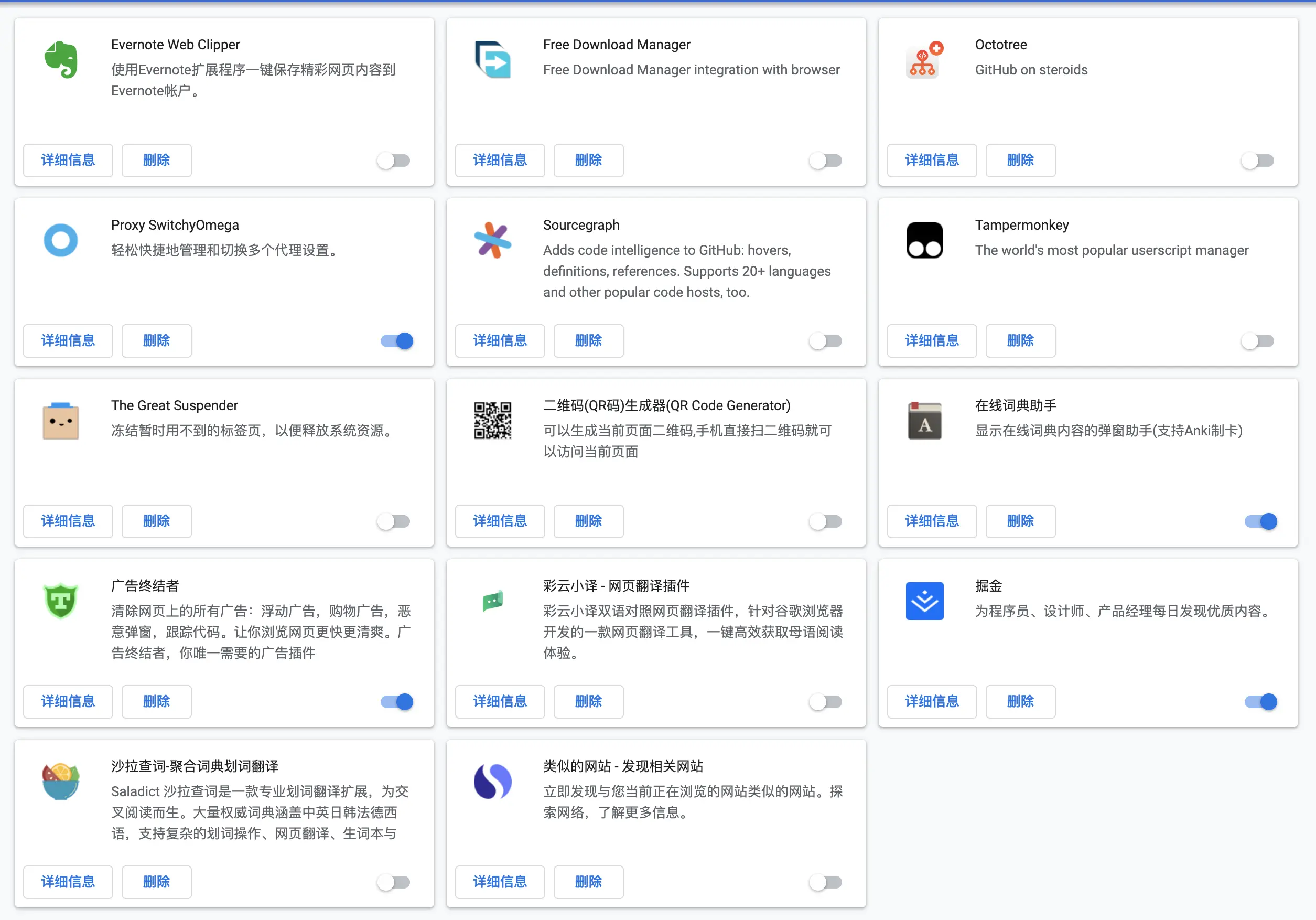The height and width of the screenshot is (920, 1316).
Task: Disable the 广告终结者 extension
Action: pos(396,701)
